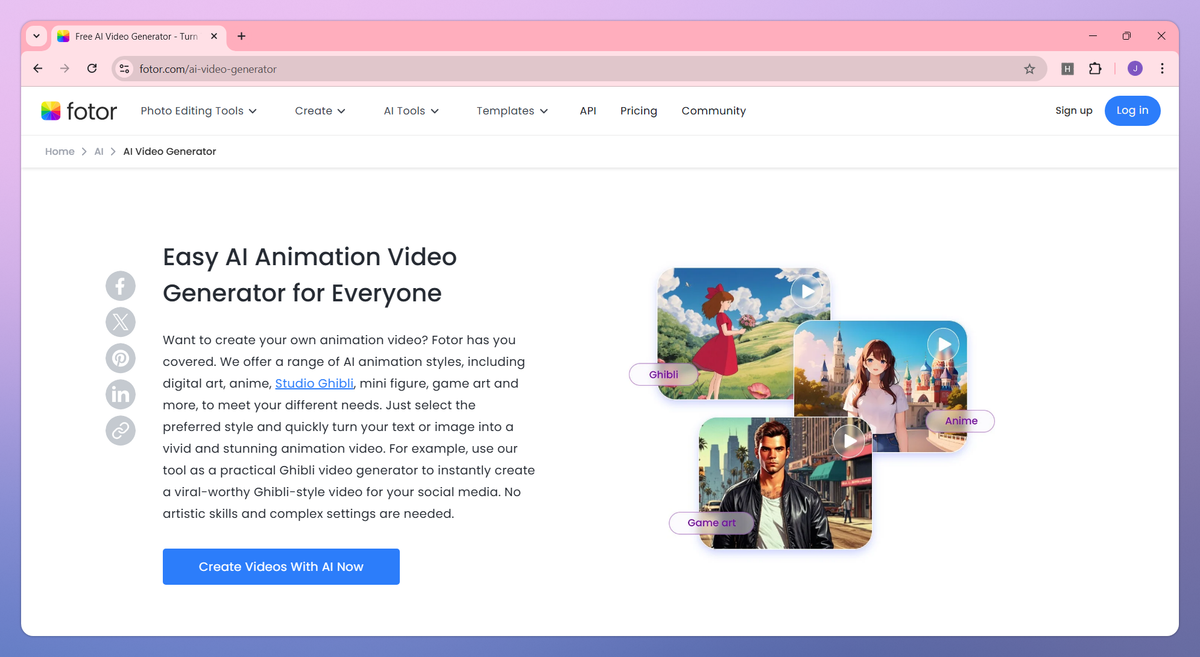Share page via Pinterest icon
Screen dimensions: 1200x657
tap(120, 358)
